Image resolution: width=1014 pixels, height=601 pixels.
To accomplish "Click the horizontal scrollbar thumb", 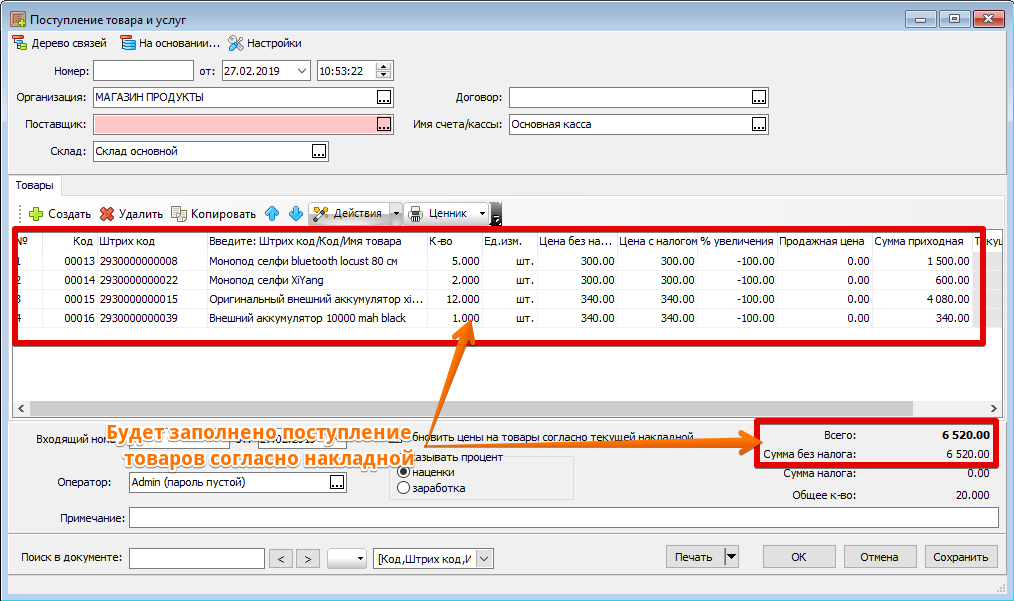I will pyautogui.click(x=471, y=408).
